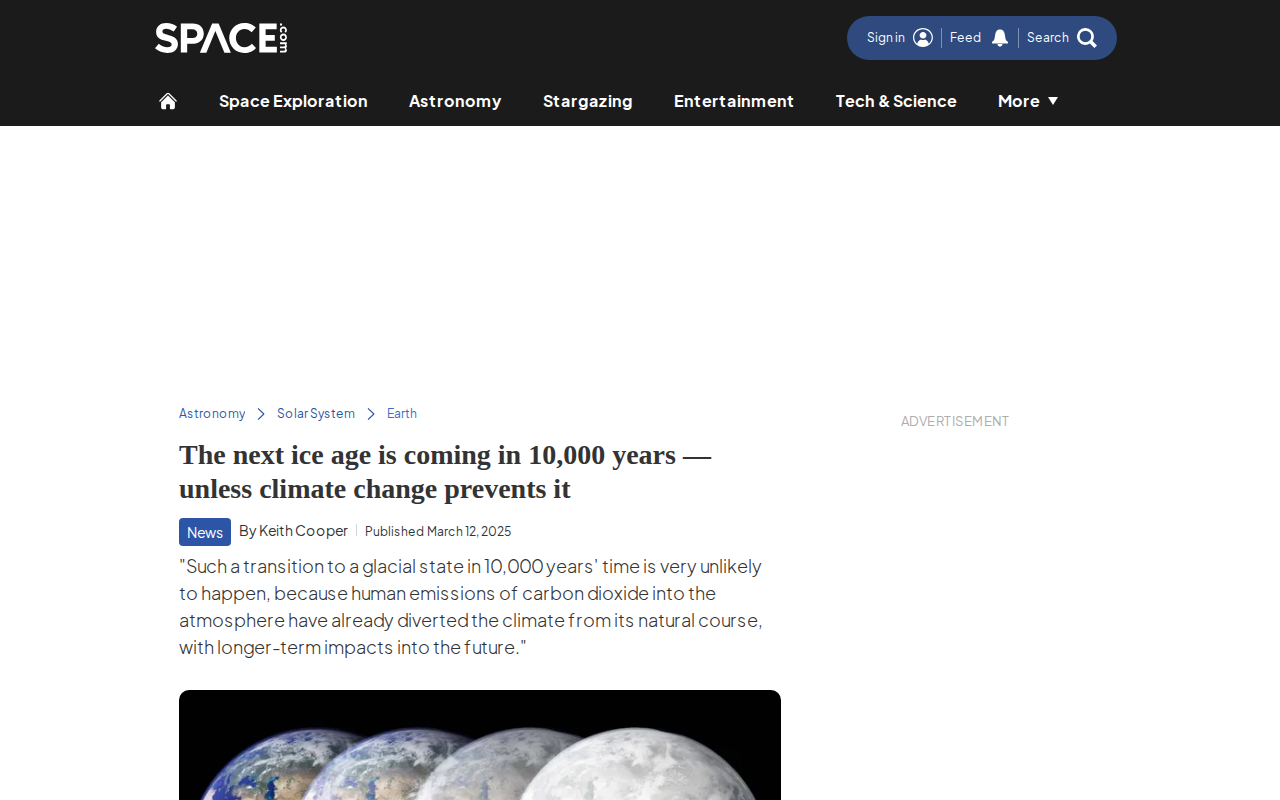Click the blue News tag button
The image size is (1280, 800).
[205, 532]
